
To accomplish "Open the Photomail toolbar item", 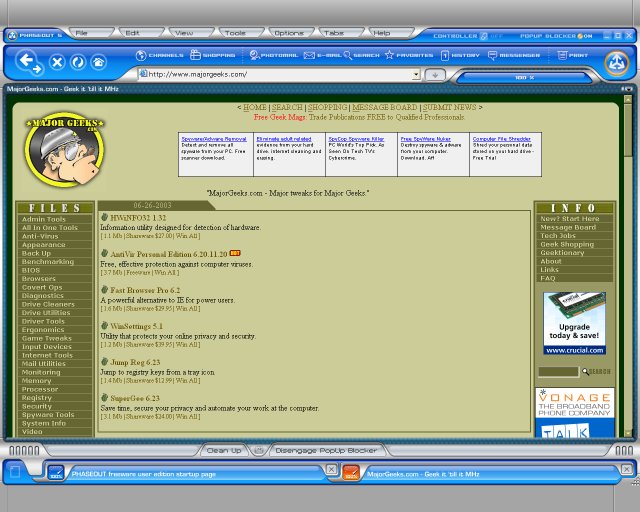I will [x=273, y=55].
